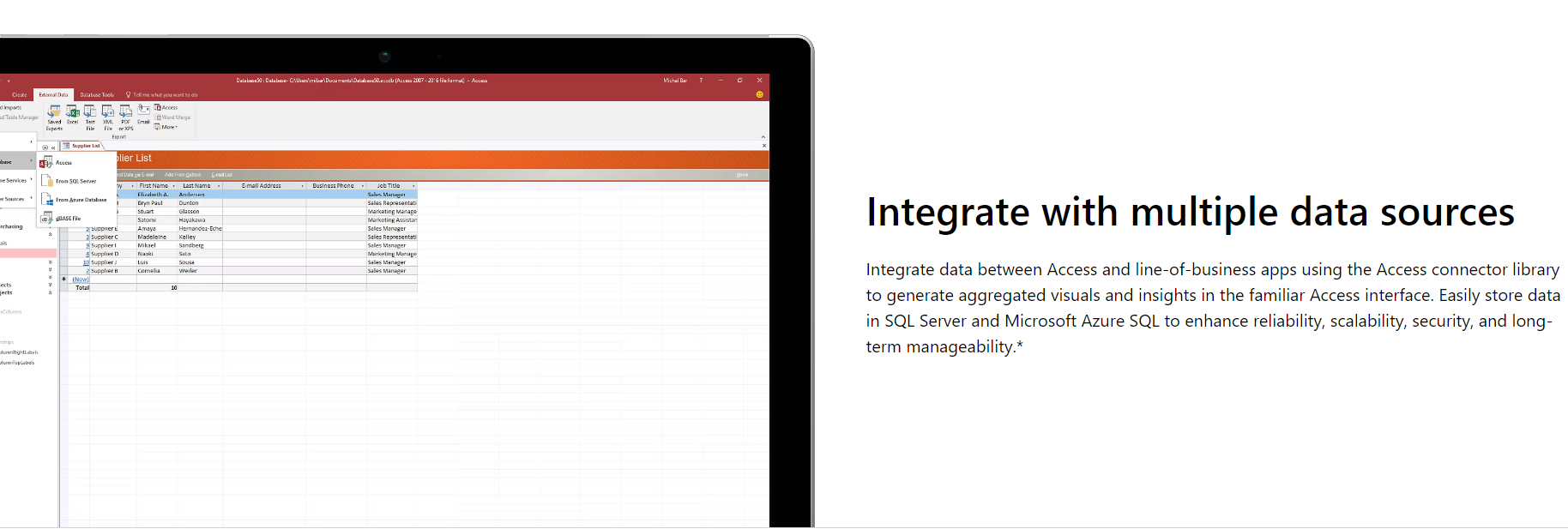Click the Weiler last name cell
This screenshot has width=1568, height=529.
(x=199, y=271)
